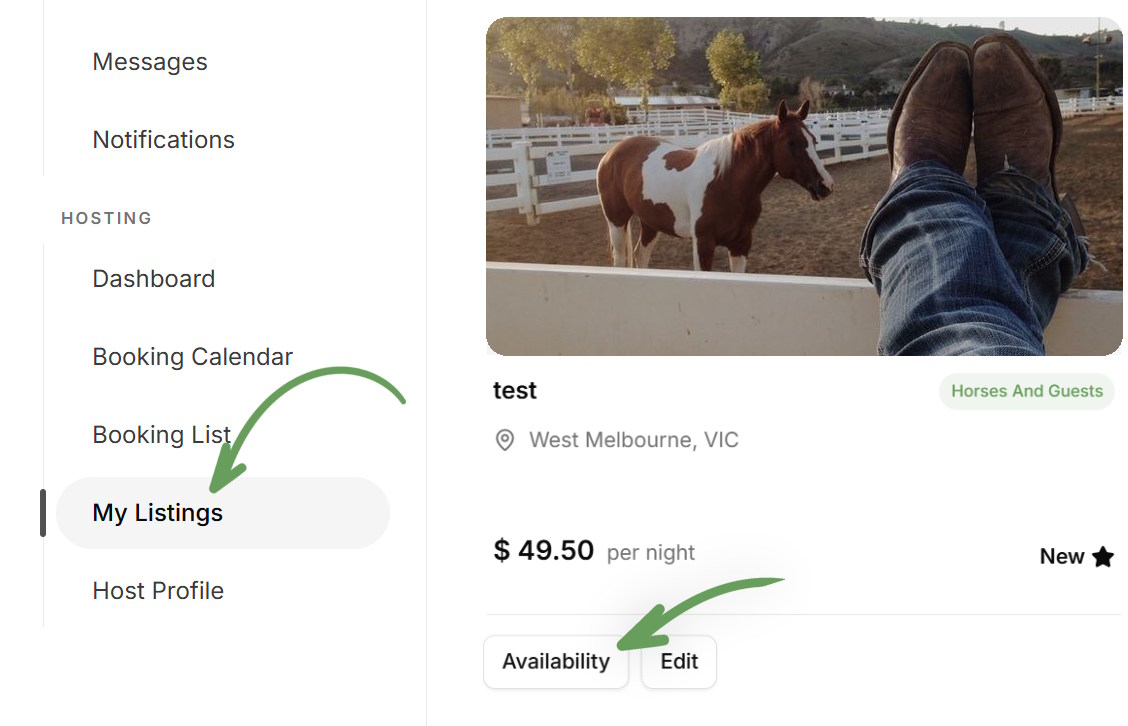Screen dimensions: 1128x726
Task: Click the listing title test
Action: (514, 390)
